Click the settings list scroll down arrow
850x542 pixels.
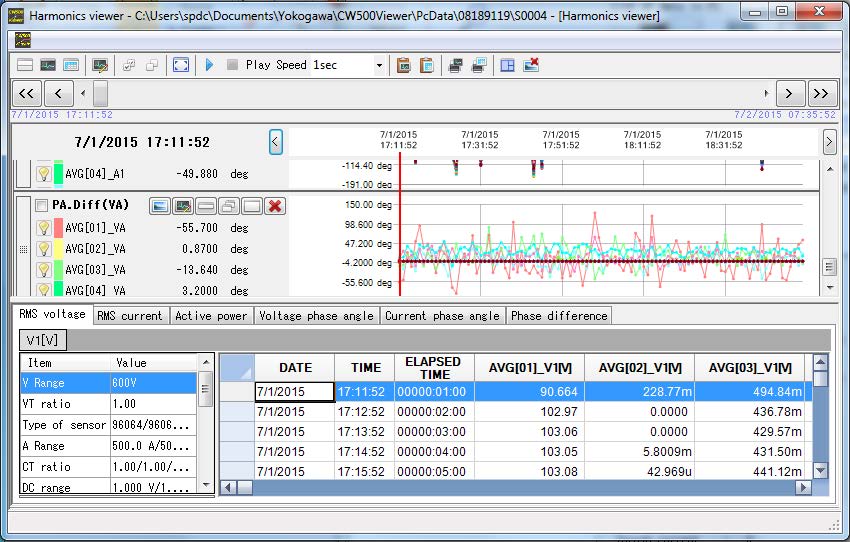[x=206, y=485]
